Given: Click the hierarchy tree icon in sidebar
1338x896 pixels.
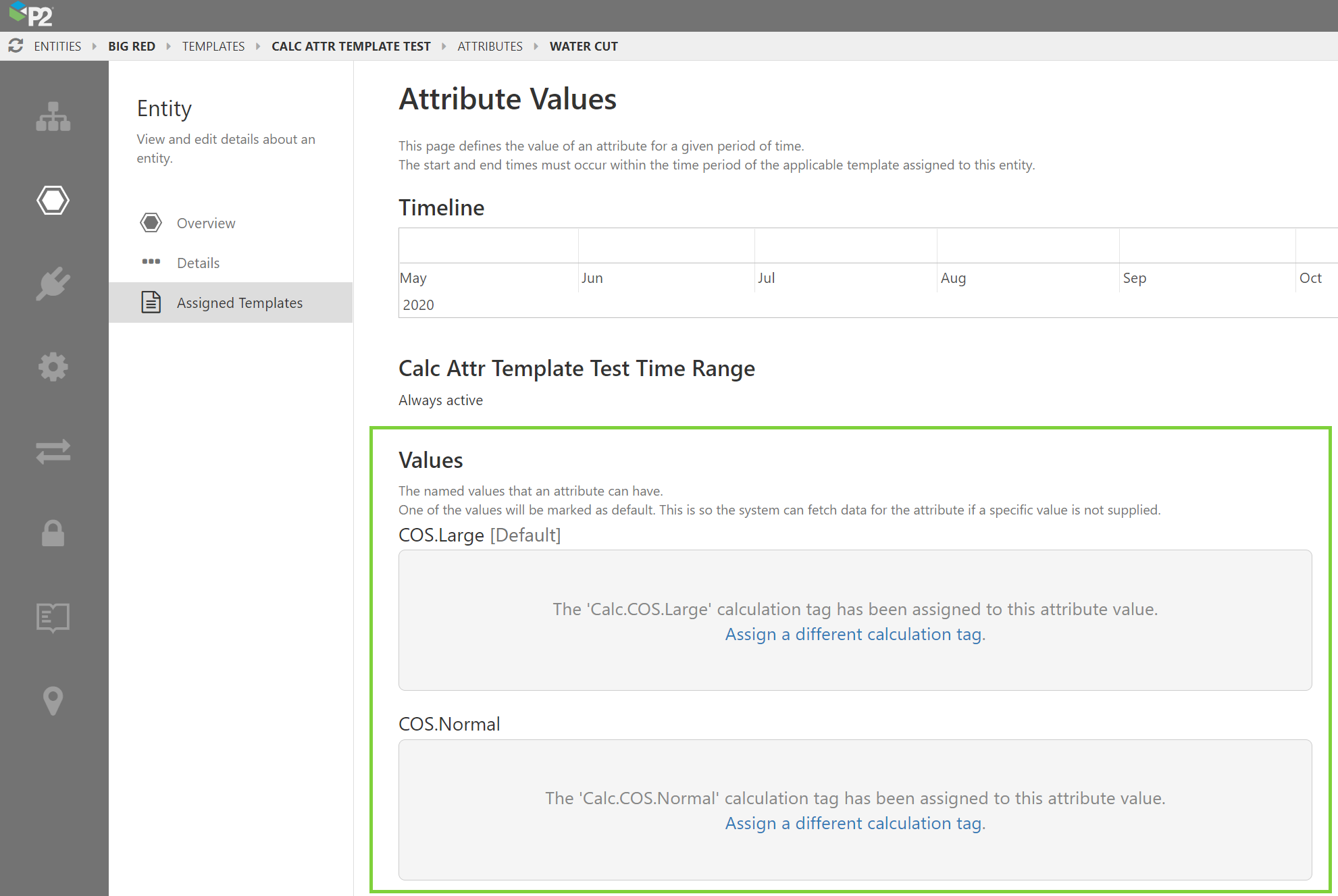Looking at the screenshot, I should click(x=53, y=117).
